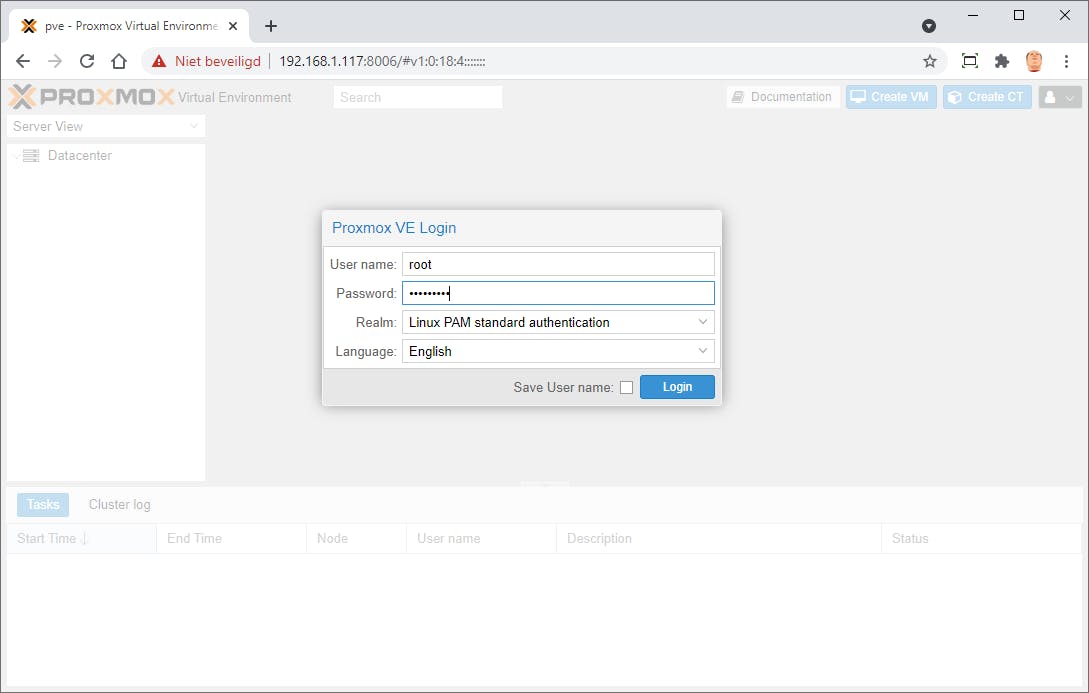Click the Proxmox logo

90,96
